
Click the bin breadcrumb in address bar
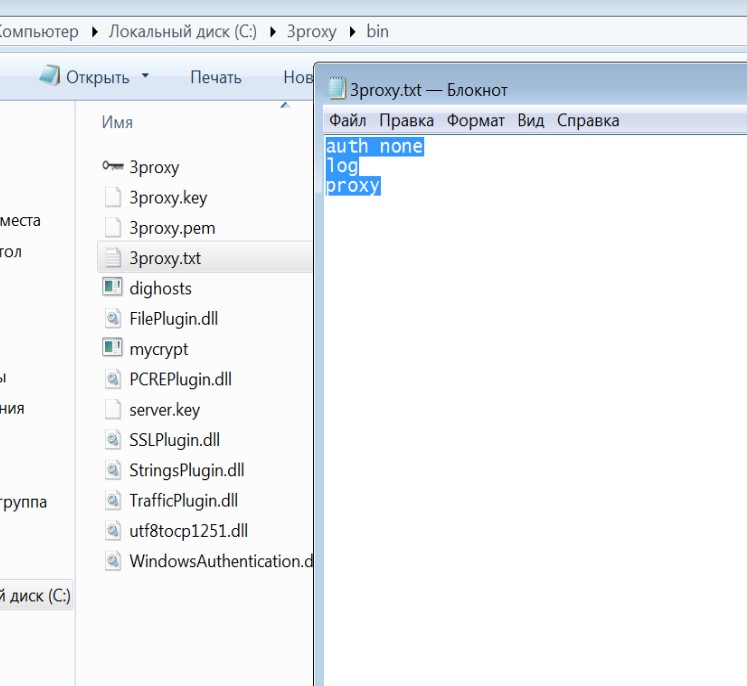(377, 31)
